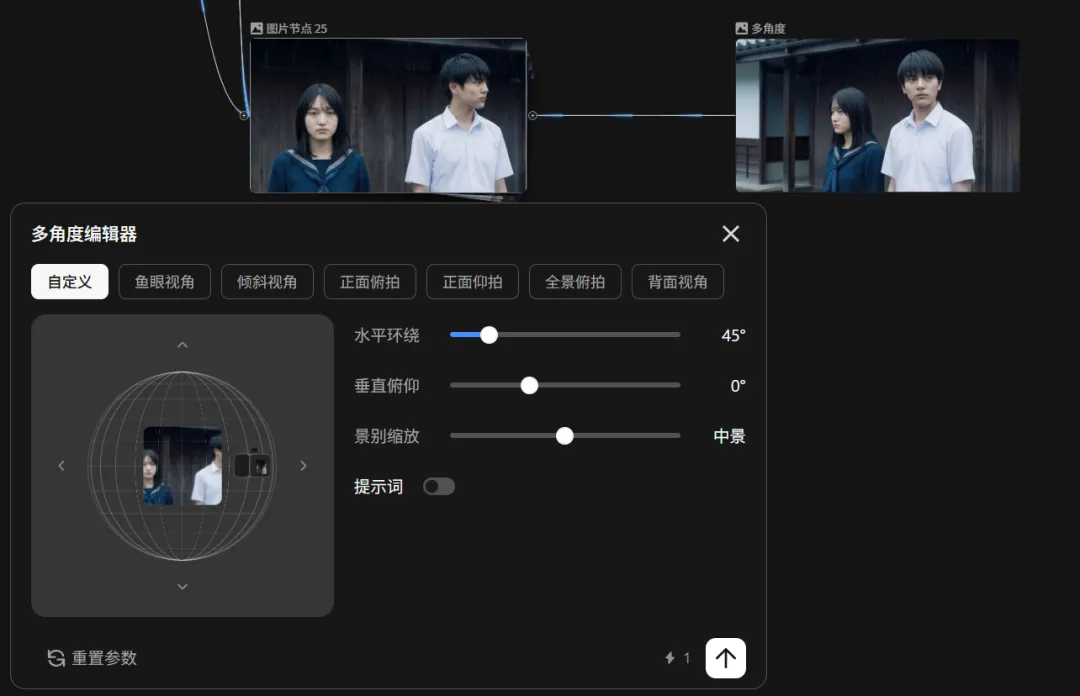Select the 全景俯拍 preset

click(575, 281)
